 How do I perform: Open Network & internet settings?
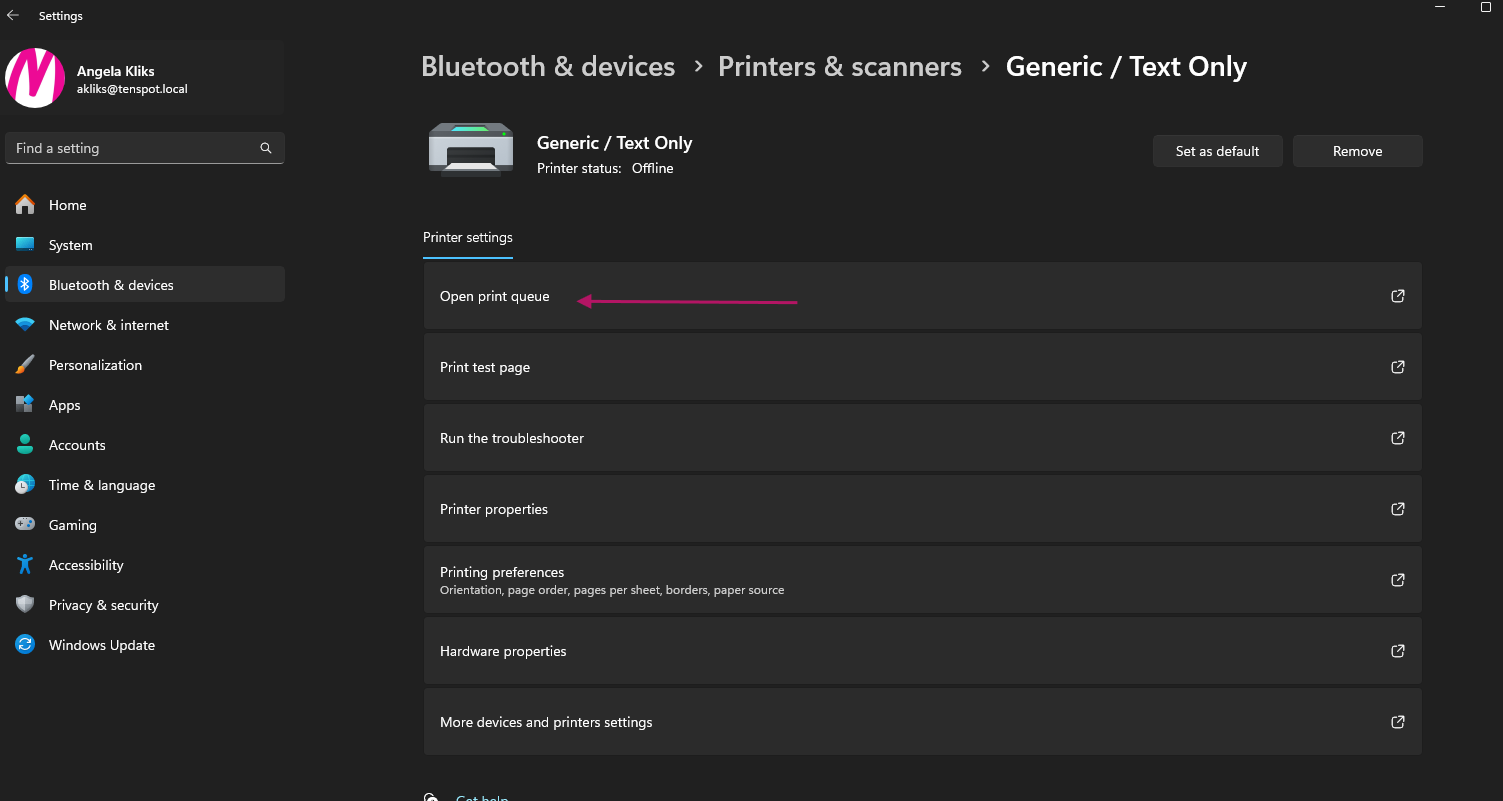(145, 325)
